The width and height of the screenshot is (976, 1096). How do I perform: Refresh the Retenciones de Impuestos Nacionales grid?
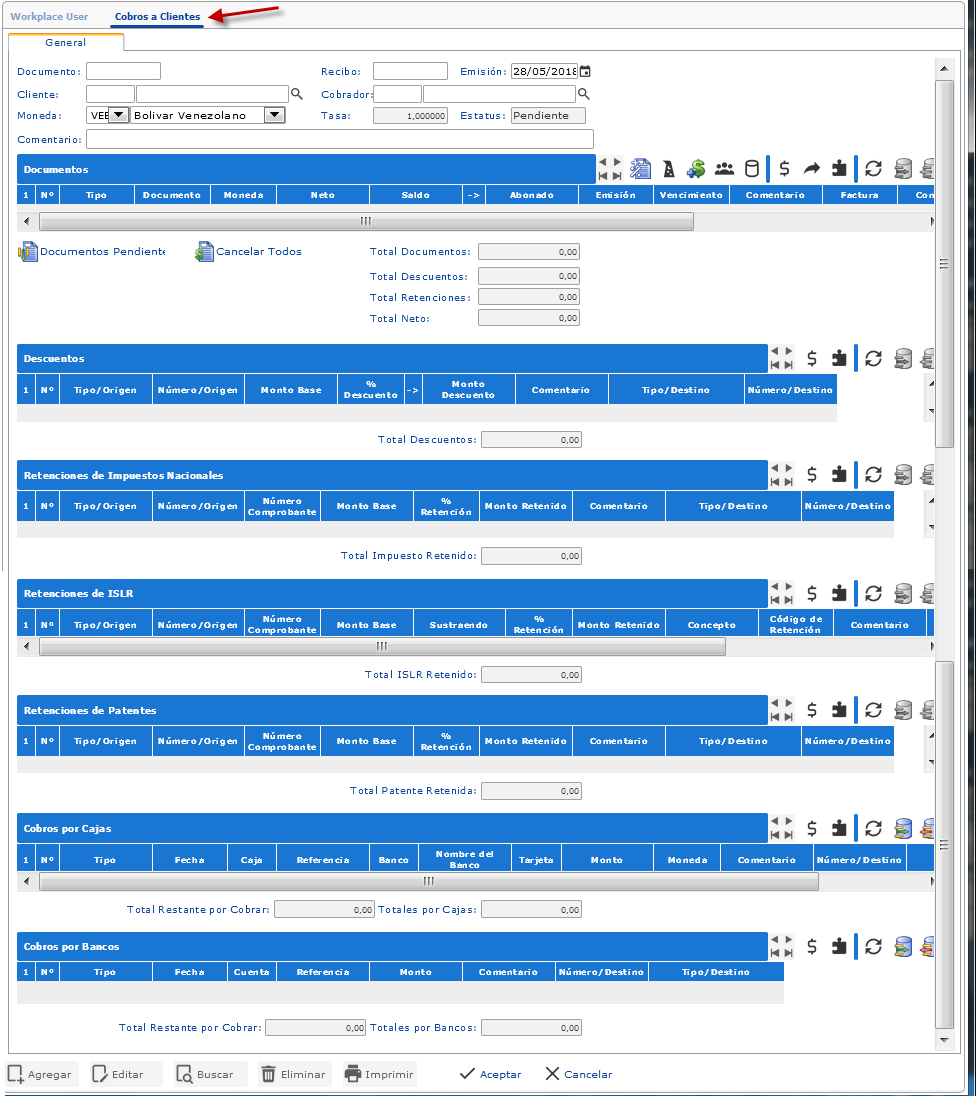(873, 475)
